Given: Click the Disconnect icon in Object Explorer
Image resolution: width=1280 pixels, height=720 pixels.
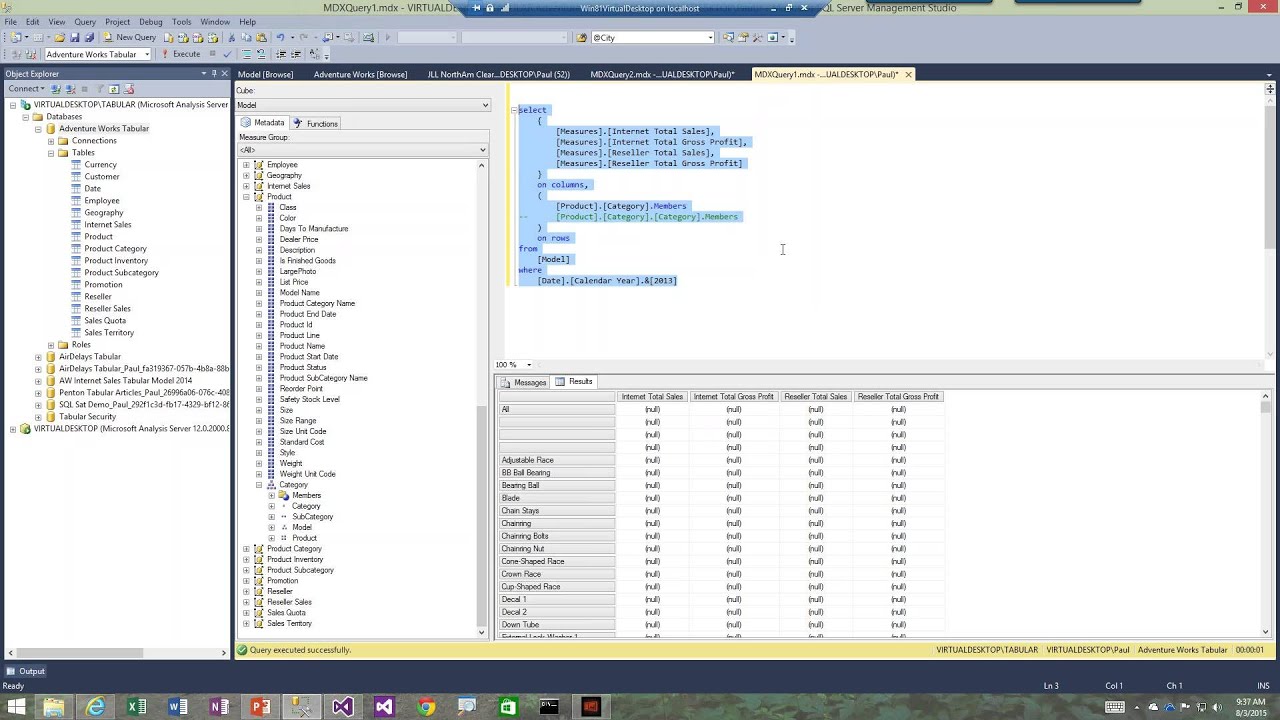Looking at the screenshot, I should point(70,89).
